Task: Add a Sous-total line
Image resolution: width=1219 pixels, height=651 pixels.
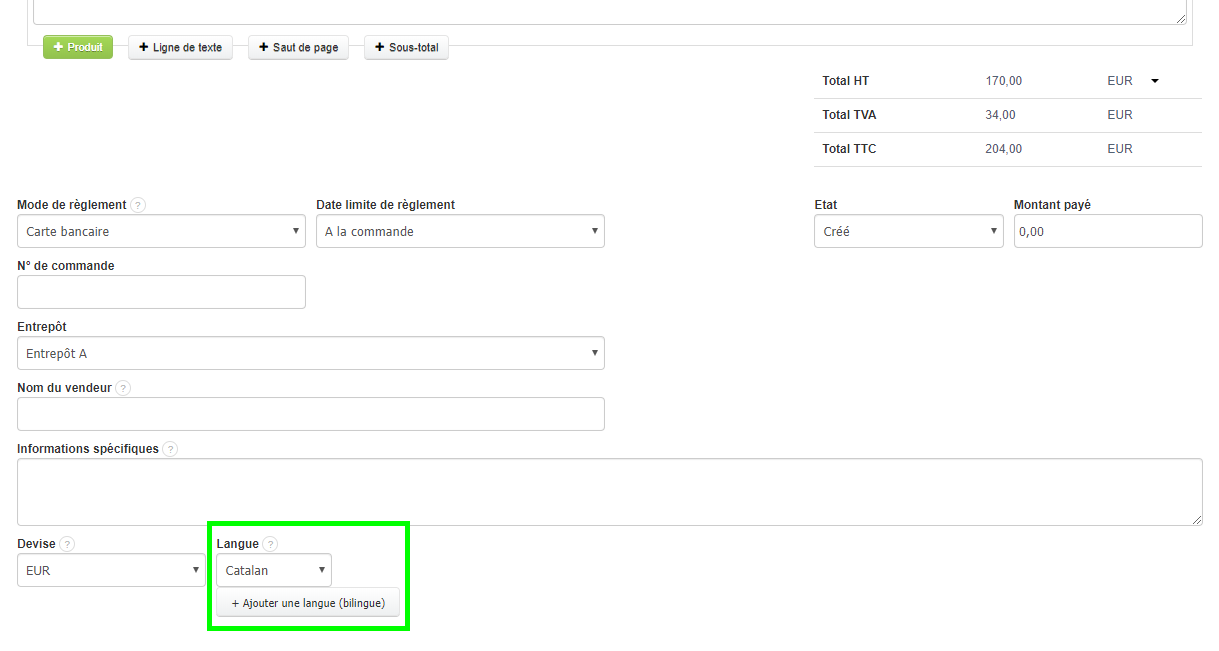Action: click(407, 47)
